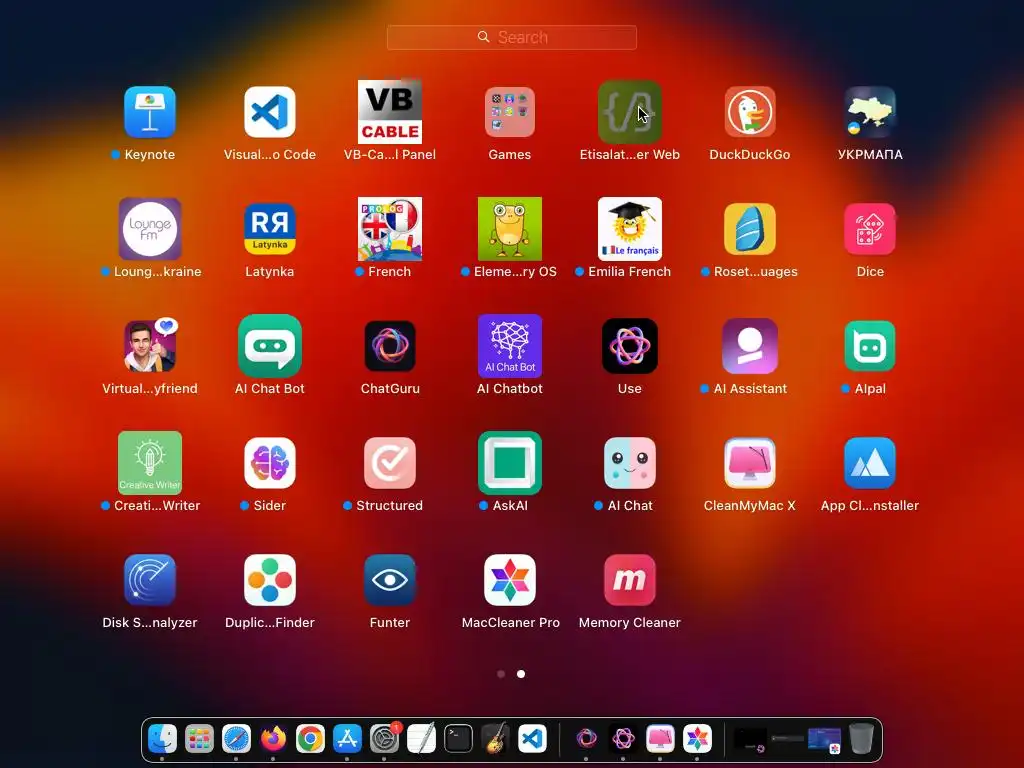Open Duplicate File Finder
1024x768 pixels.
(270, 580)
